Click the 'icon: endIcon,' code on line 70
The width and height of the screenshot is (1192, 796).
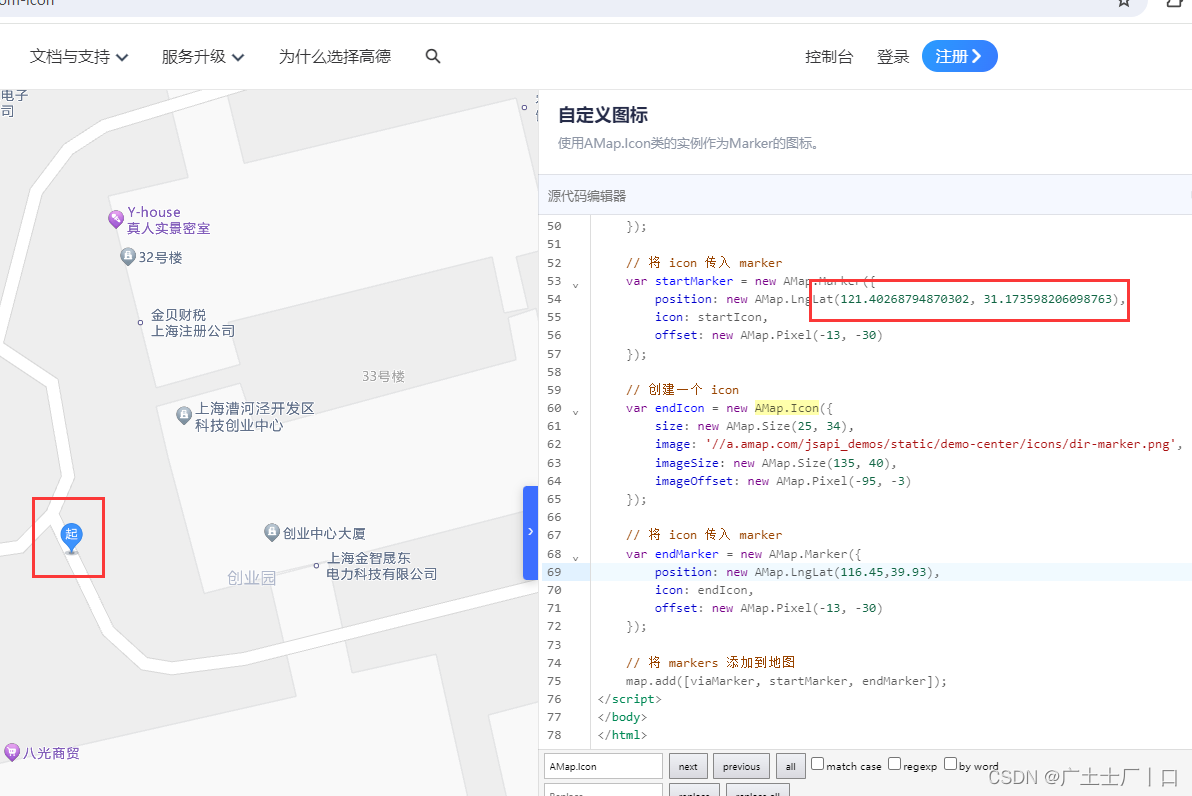click(704, 590)
